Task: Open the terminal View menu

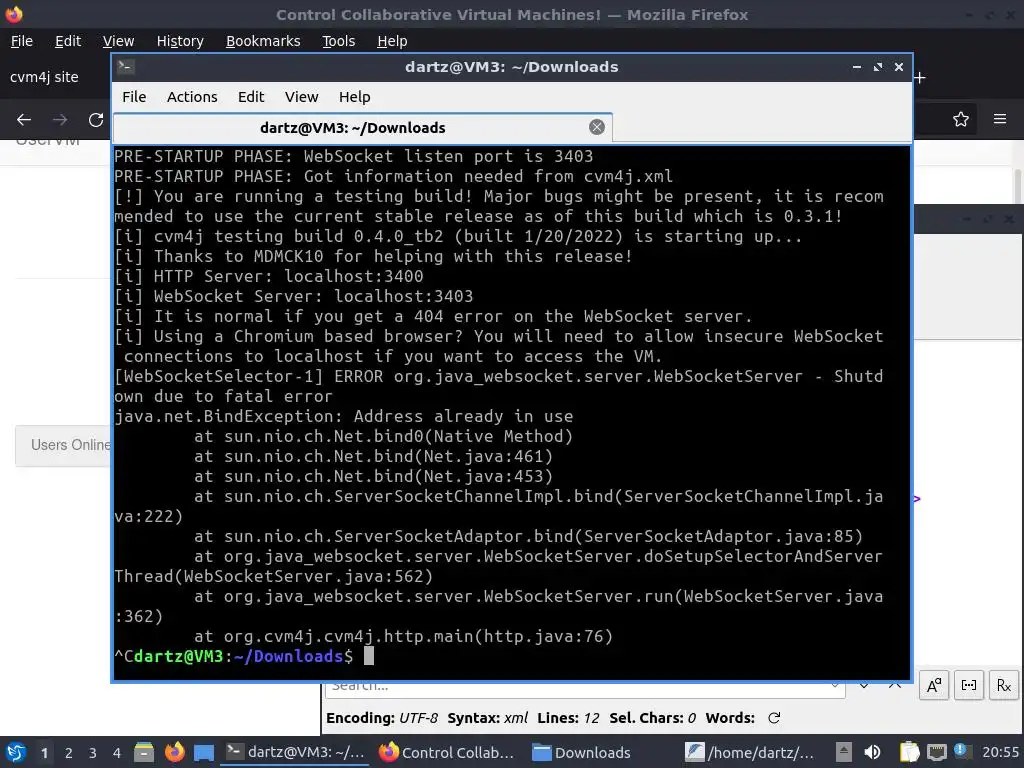Action: (301, 97)
